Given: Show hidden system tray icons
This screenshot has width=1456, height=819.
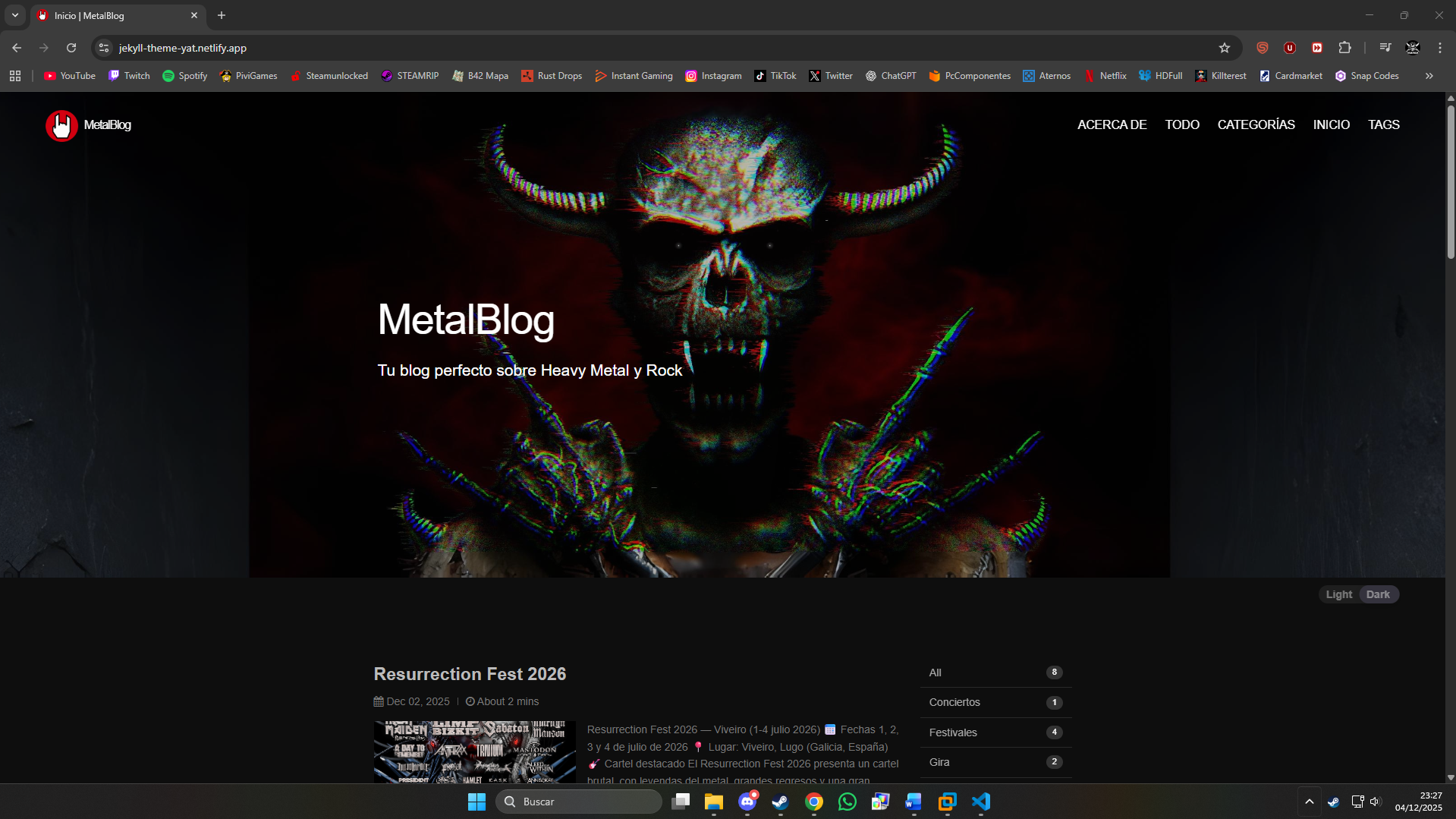Looking at the screenshot, I should coord(1309,802).
